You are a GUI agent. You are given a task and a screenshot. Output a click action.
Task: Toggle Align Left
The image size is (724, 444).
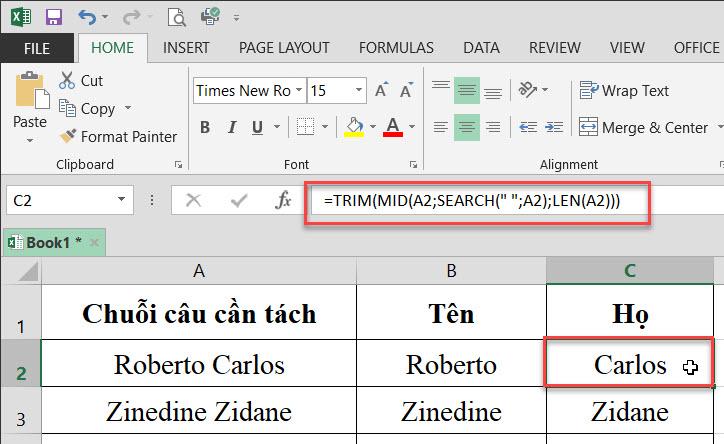pos(440,127)
